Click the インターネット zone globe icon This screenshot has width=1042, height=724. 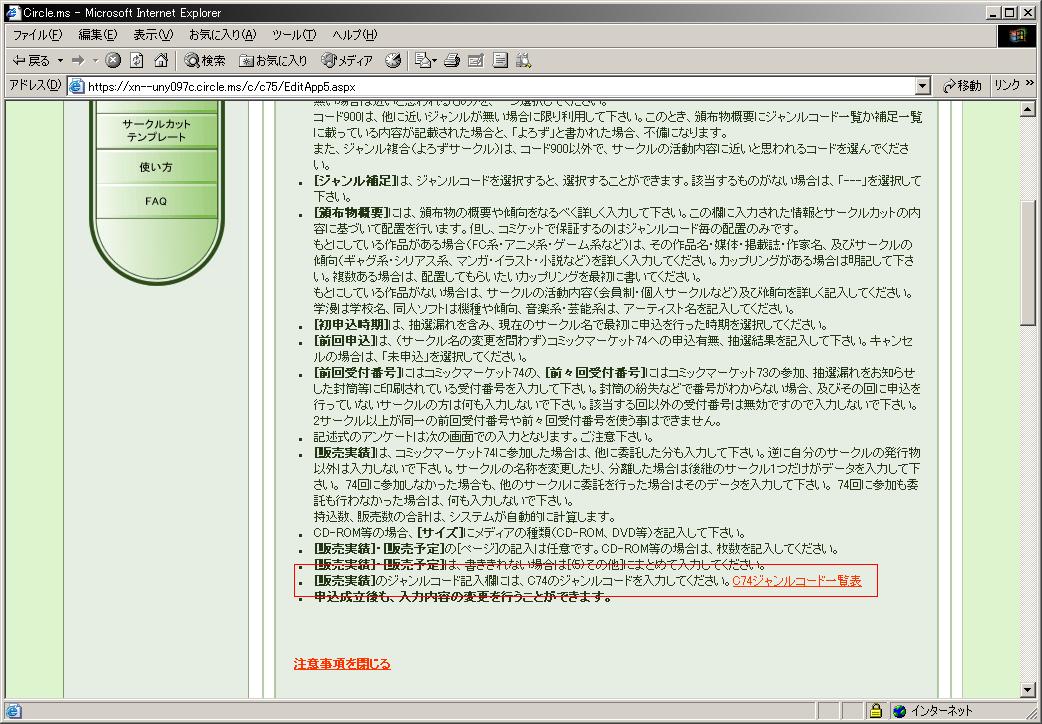pos(900,711)
